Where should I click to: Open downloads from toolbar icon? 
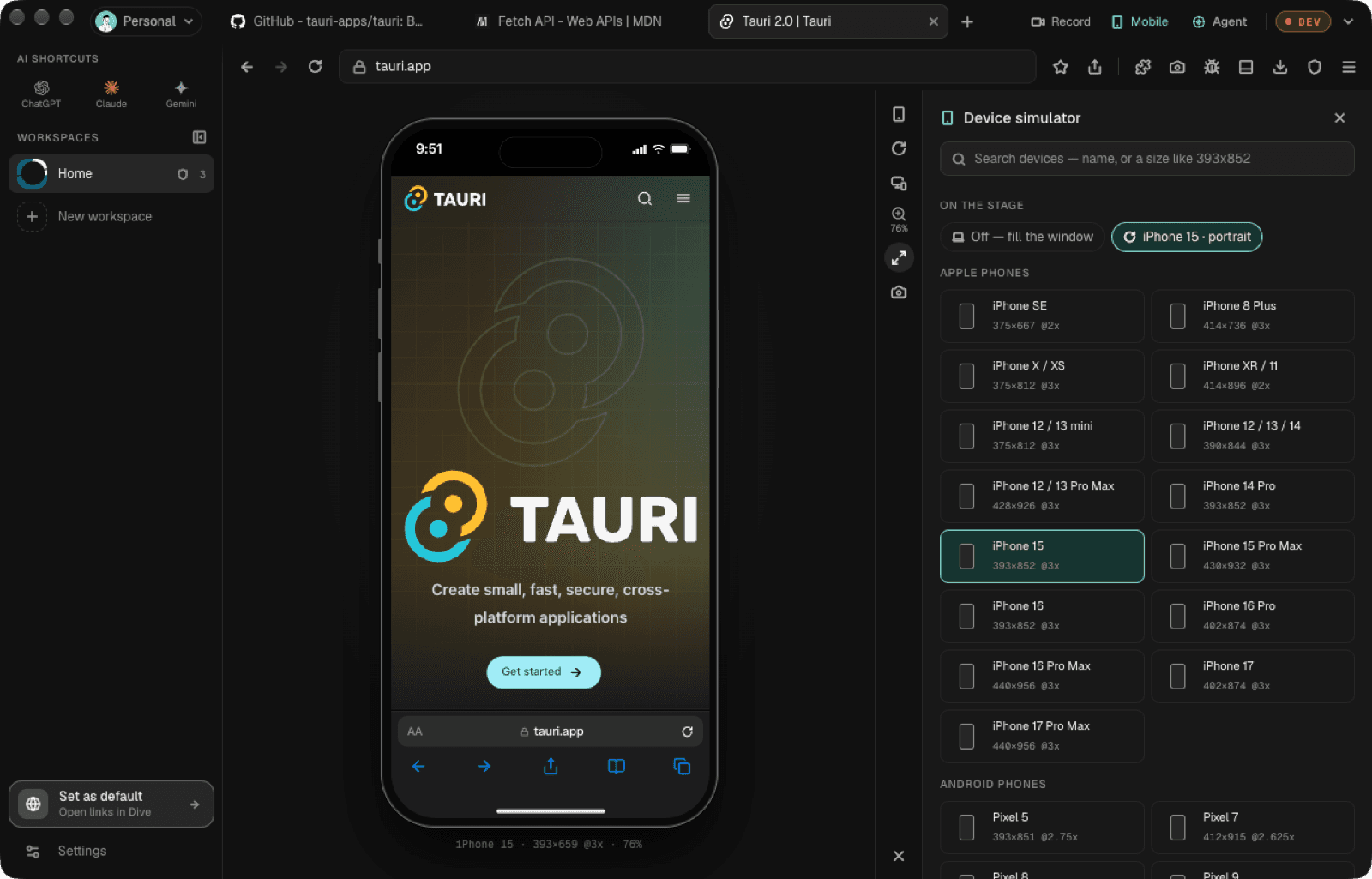(x=1280, y=67)
